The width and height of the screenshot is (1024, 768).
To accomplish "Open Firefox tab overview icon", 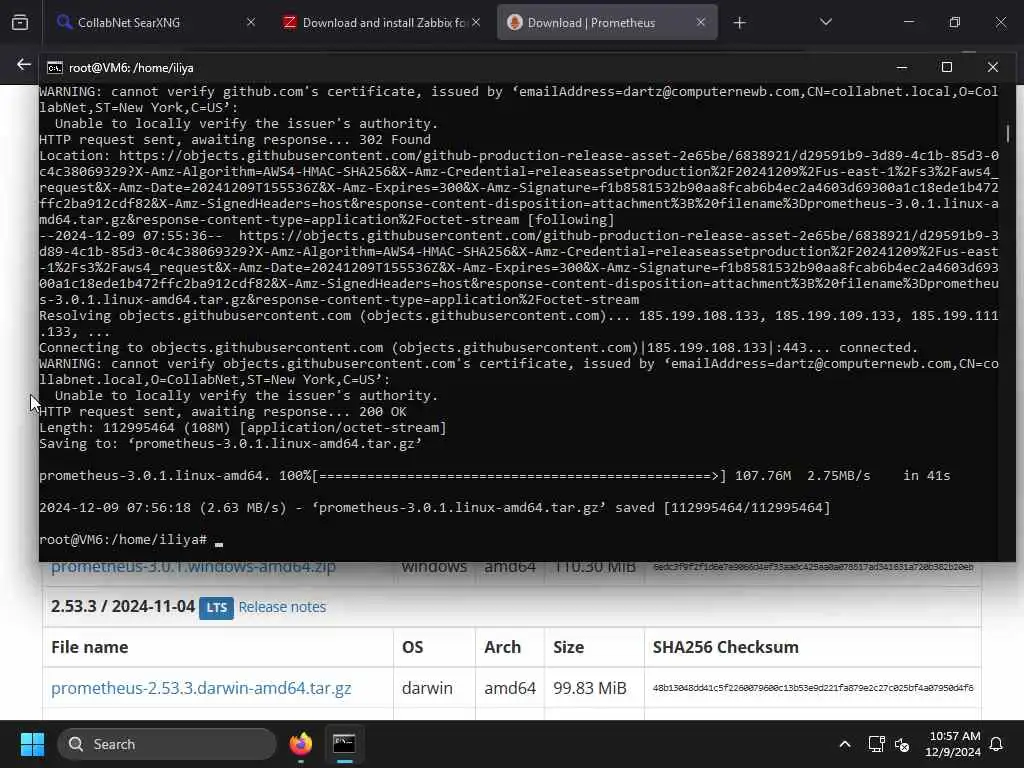I will [20, 23].
